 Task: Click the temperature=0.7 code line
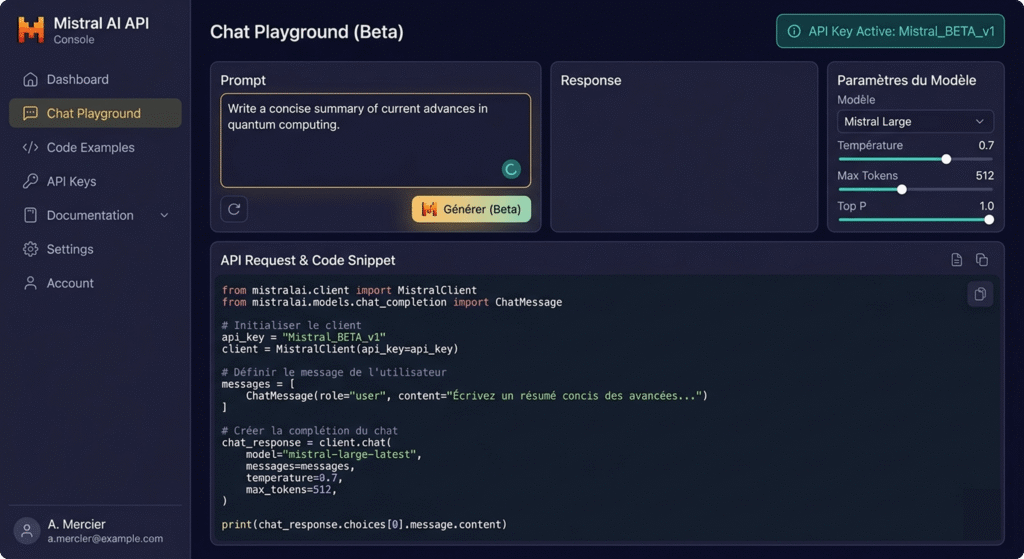click(294, 477)
